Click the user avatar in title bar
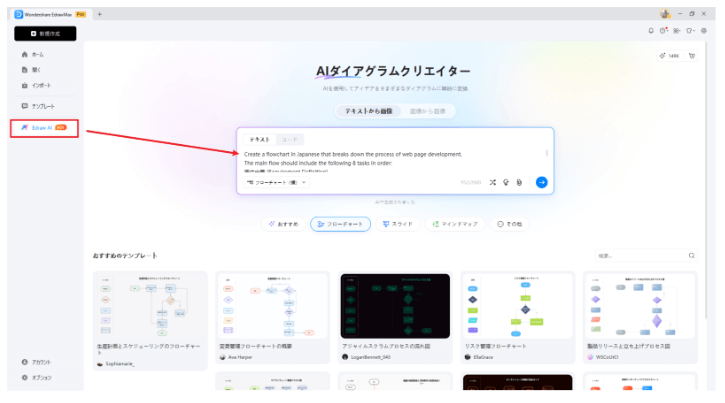 (663, 13)
